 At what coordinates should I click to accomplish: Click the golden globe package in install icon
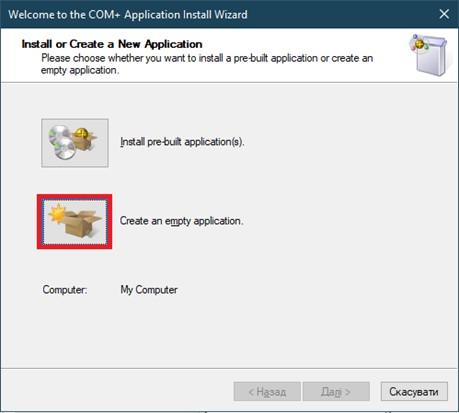pos(84,137)
